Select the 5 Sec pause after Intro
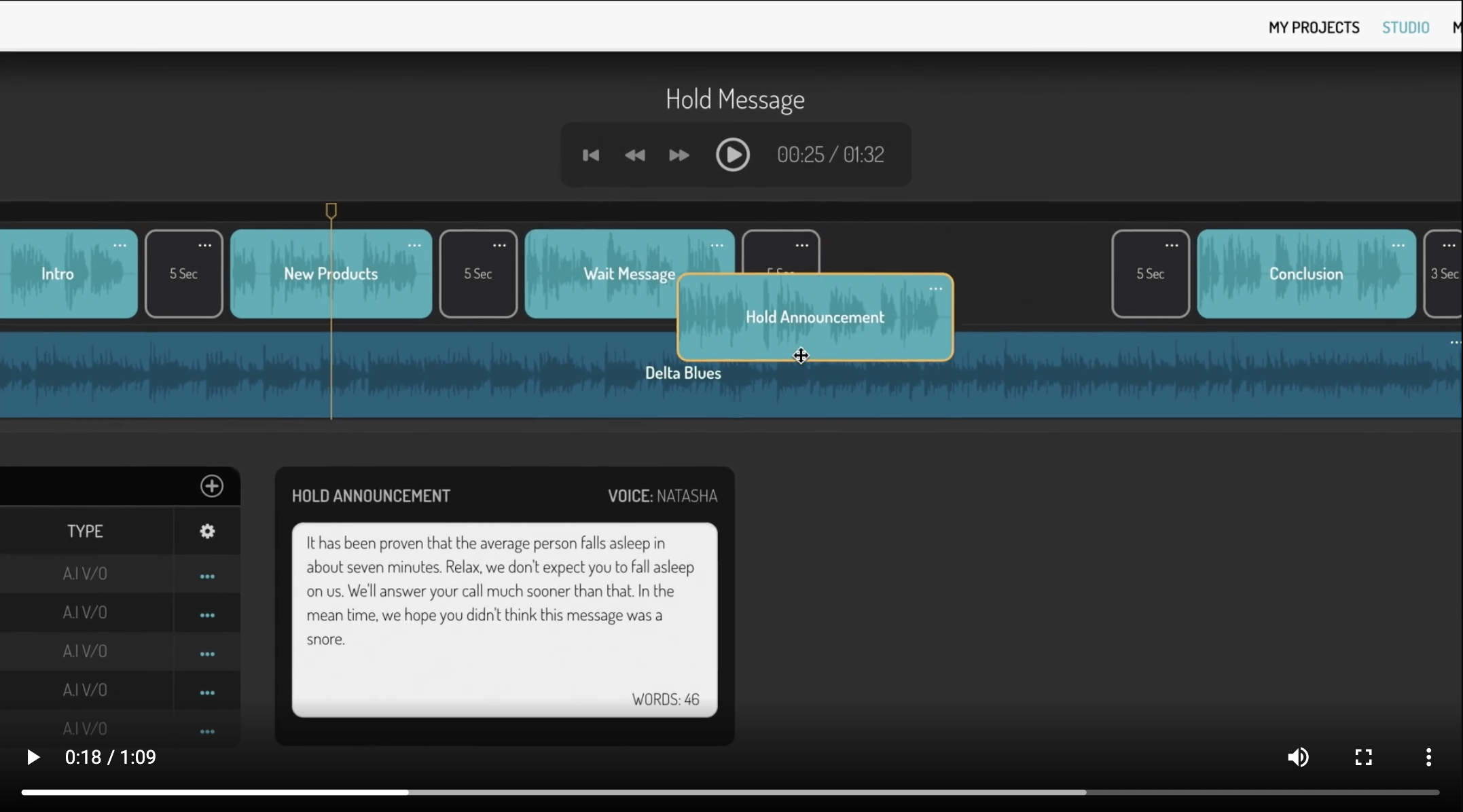 coord(183,274)
